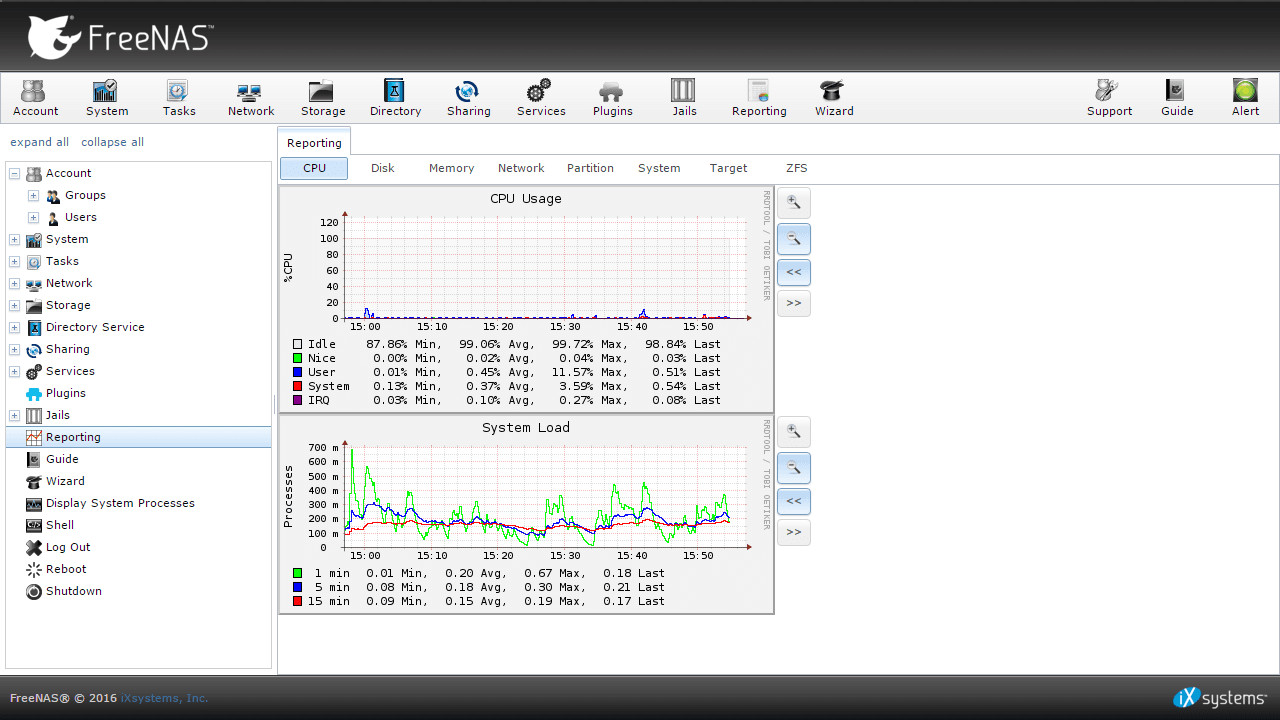
Task: Open Shell from the sidebar tree
Action: click(60, 525)
